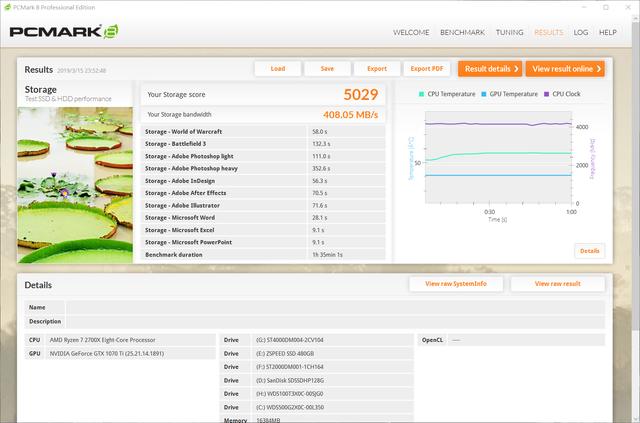Select Storage - Microsoft Excel row
Screen dimensions: 640x423
(263, 230)
